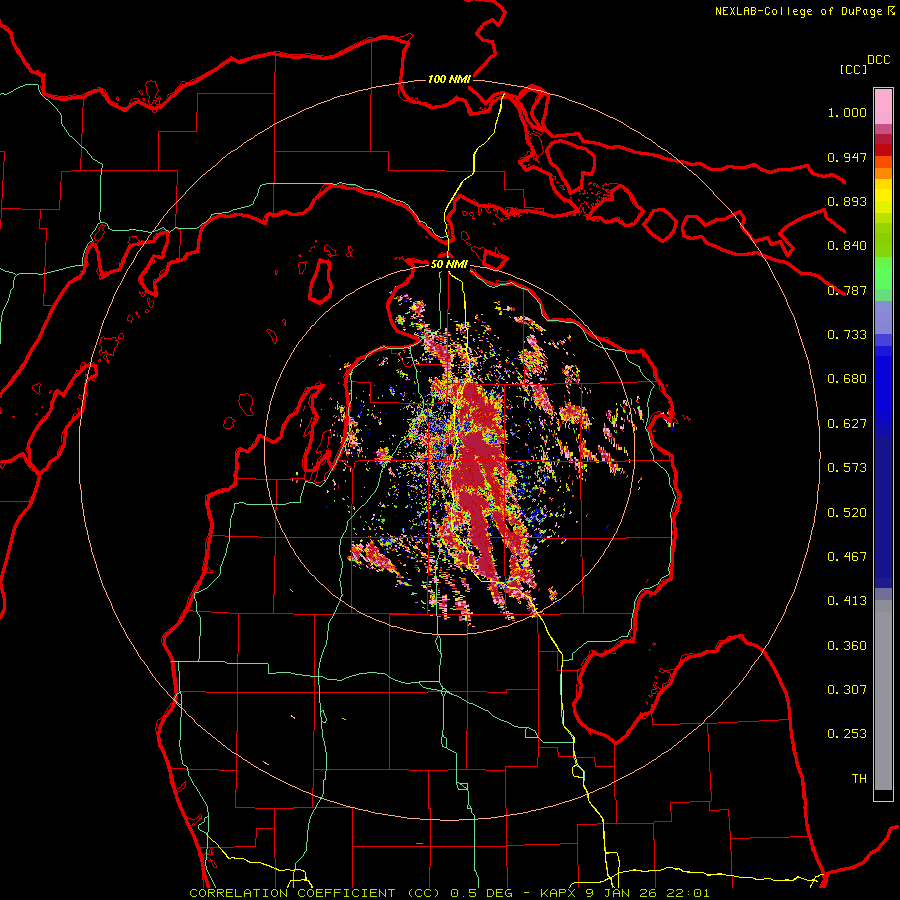Click the 50 NMI range ring label

(x=449, y=264)
